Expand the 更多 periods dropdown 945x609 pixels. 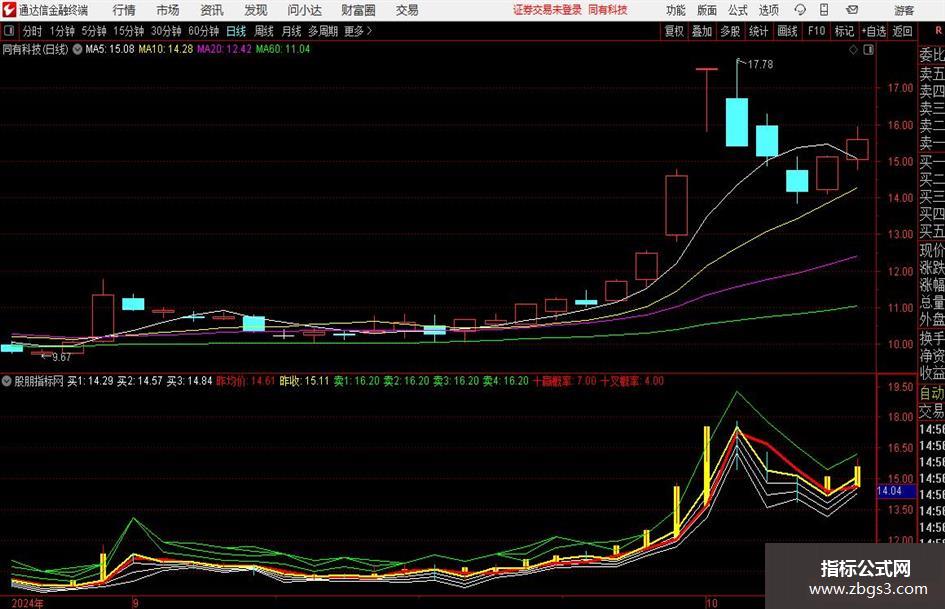pos(358,31)
